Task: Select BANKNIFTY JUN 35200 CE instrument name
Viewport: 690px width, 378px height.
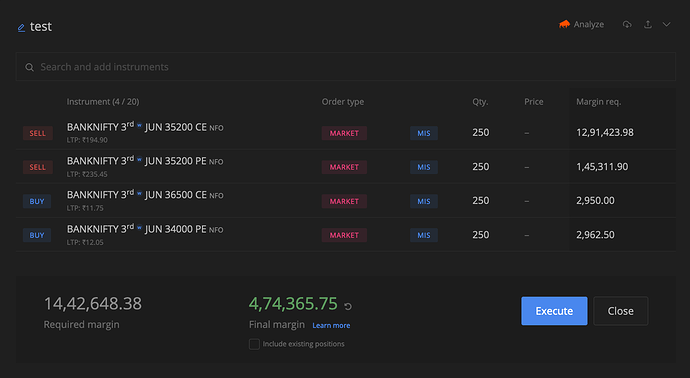Action: pyautogui.click(x=137, y=127)
